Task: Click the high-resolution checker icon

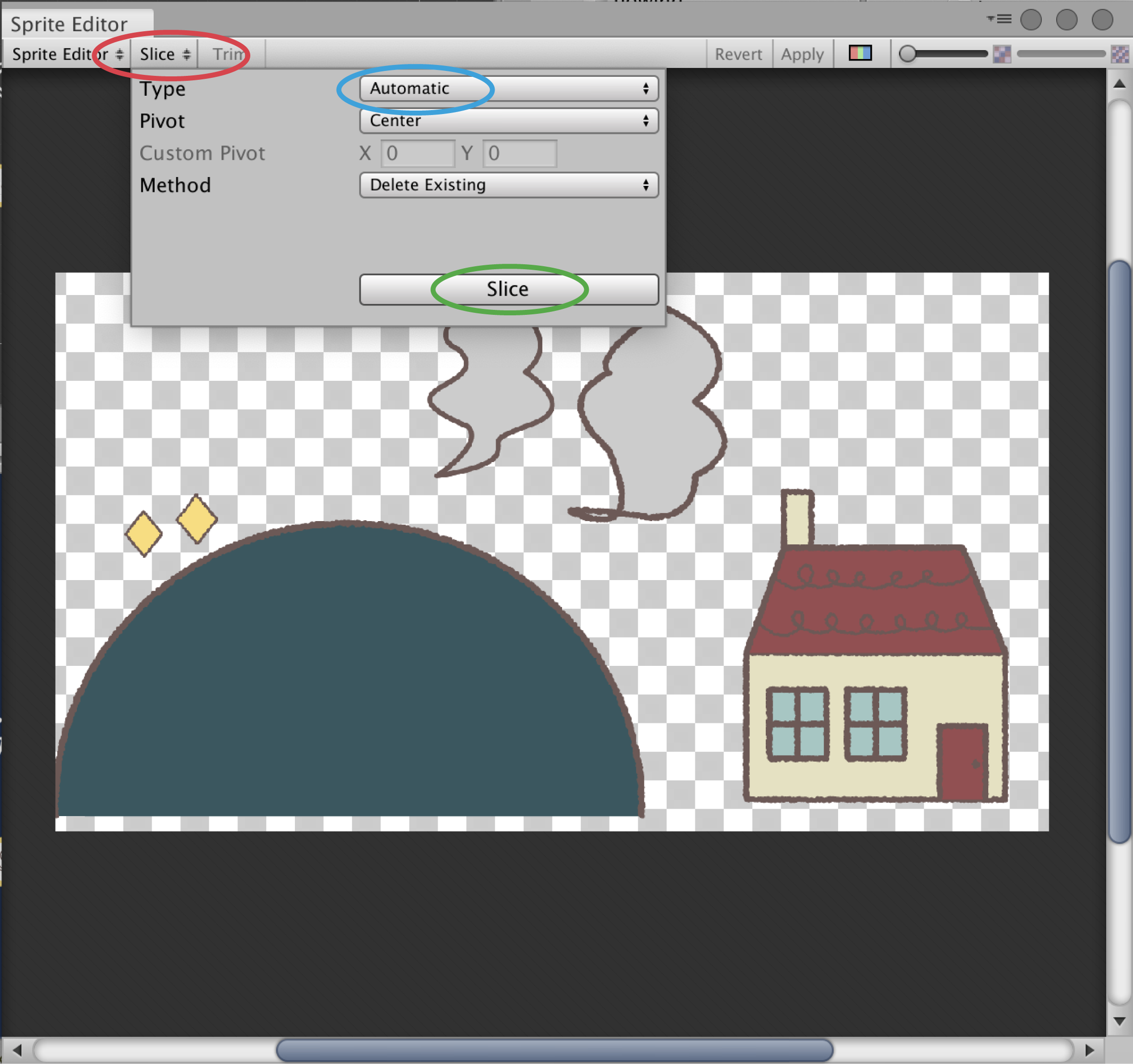Action: [1119, 54]
